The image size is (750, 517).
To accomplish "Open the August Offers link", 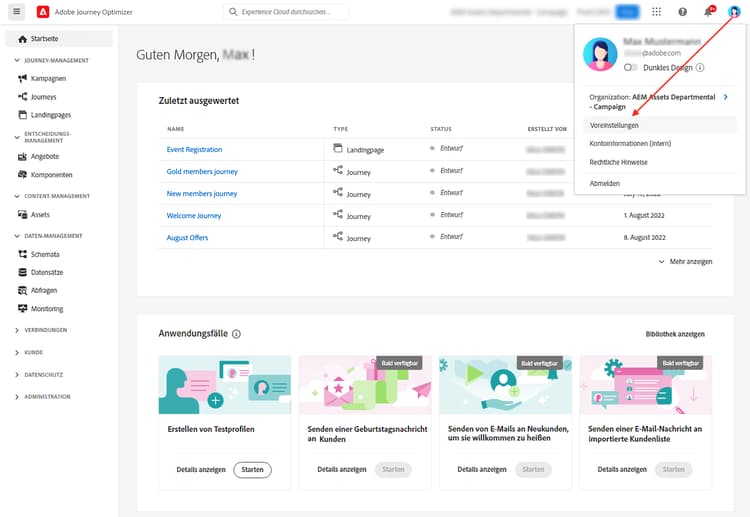I will click(x=187, y=237).
